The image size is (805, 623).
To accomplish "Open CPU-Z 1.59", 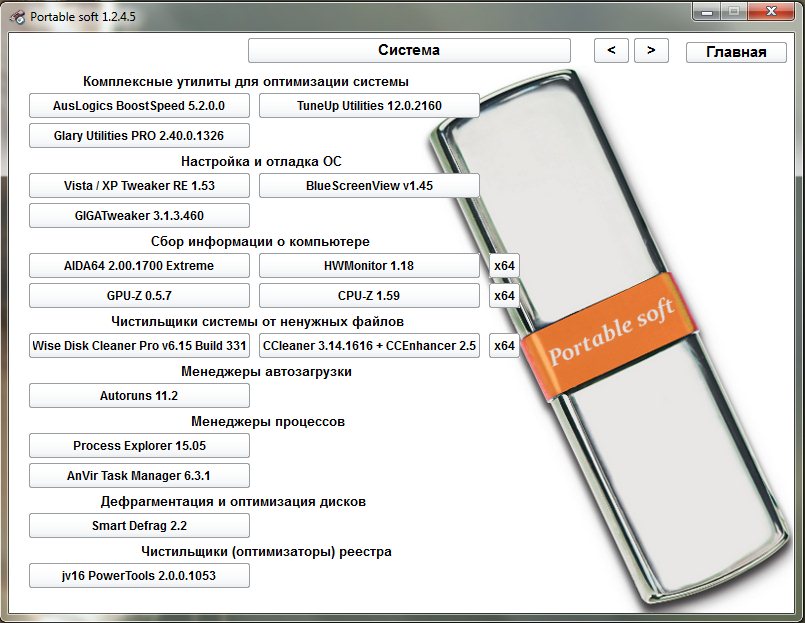I will (x=369, y=296).
